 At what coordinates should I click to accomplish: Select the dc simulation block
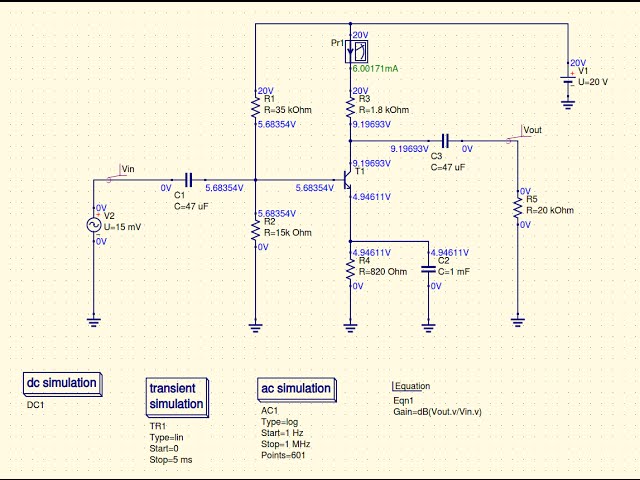tap(62, 384)
